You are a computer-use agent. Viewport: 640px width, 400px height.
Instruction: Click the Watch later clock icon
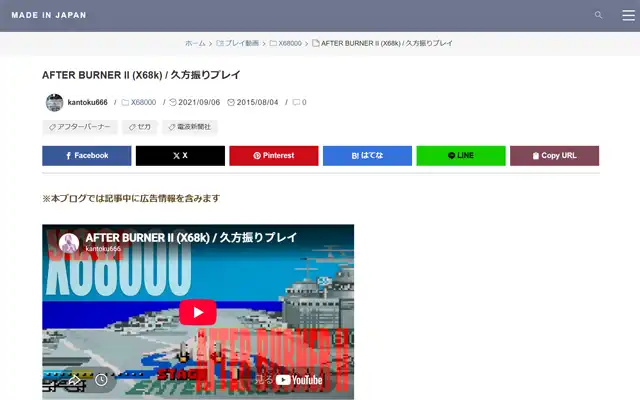click(x=101, y=380)
